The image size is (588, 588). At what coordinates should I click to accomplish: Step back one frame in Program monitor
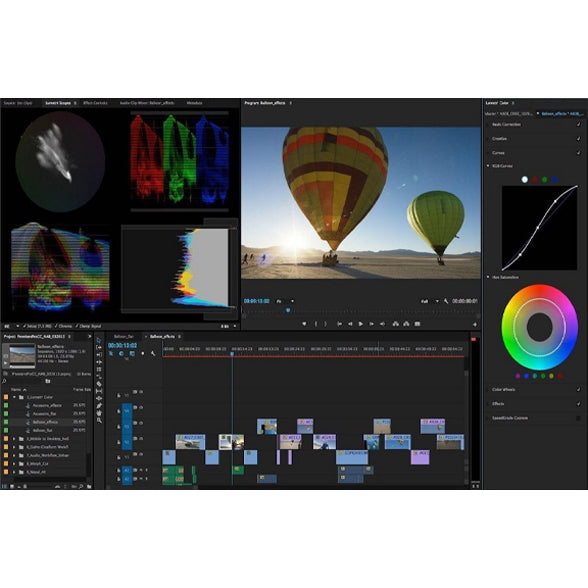(350, 324)
